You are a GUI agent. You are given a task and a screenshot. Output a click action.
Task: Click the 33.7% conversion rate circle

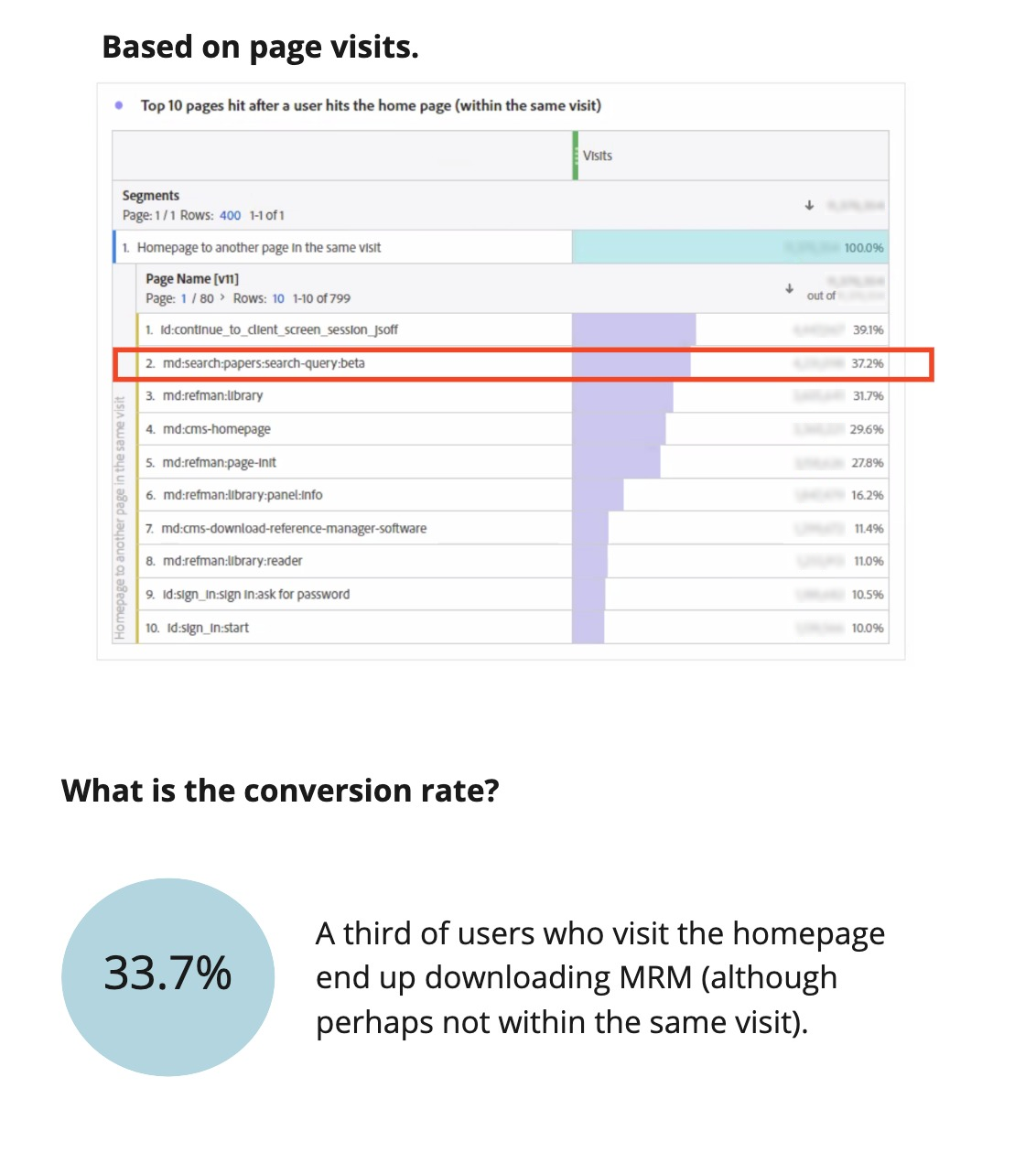pos(168,975)
